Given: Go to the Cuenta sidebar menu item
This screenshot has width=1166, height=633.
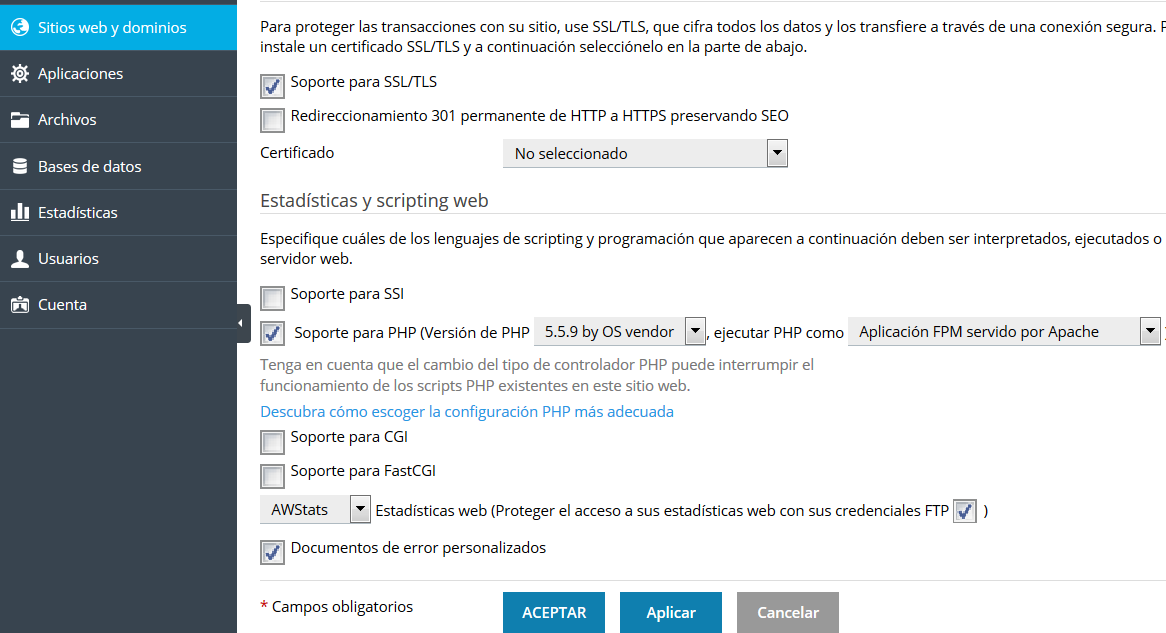Looking at the screenshot, I should 62,305.
